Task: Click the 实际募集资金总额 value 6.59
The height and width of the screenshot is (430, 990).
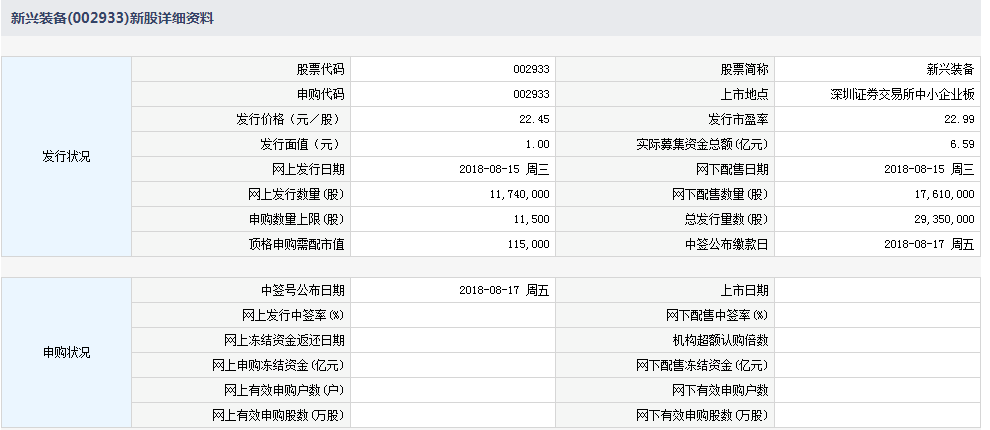Action: [962, 145]
